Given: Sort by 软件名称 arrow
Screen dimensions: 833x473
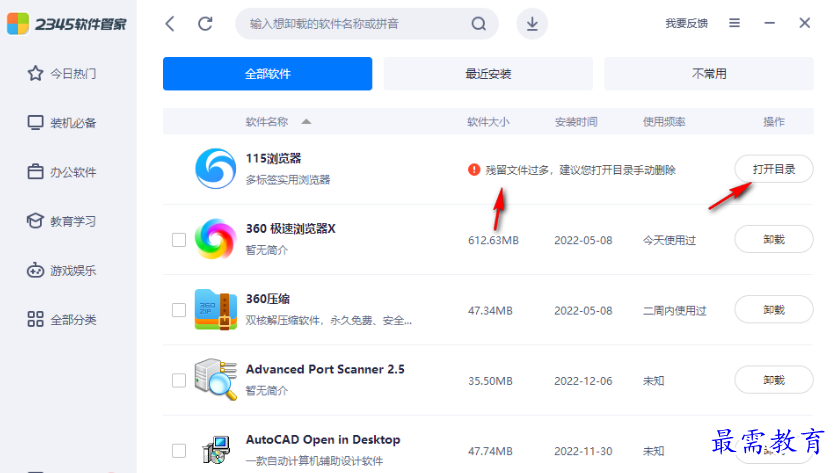Looking at the screenshot, I should (x=306, y=122).
